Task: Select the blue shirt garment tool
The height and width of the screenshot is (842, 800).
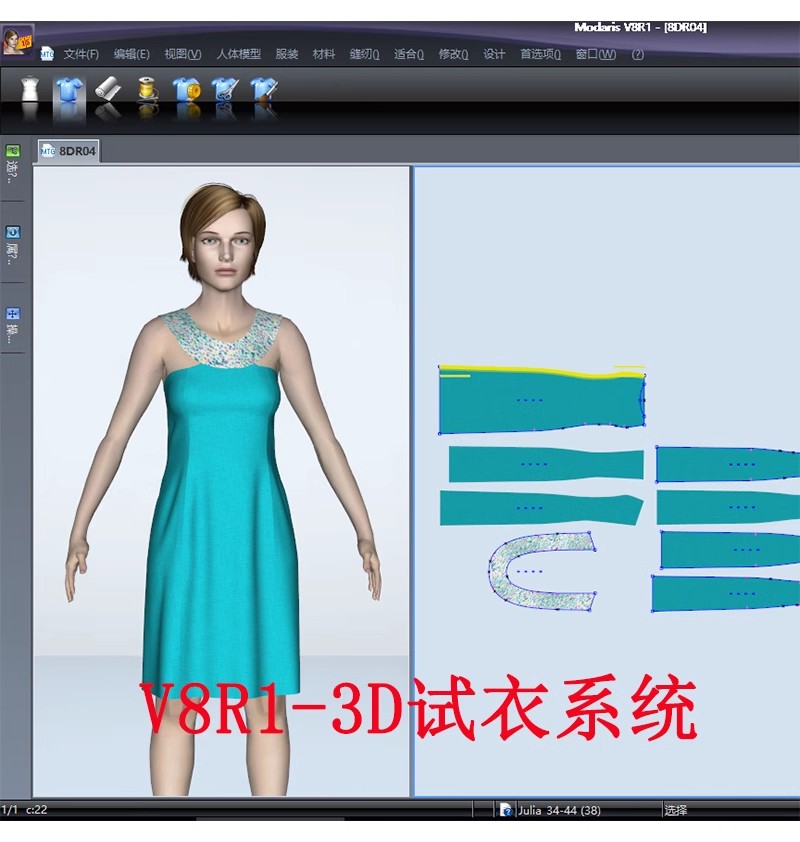Action: [x=69, y=89]
